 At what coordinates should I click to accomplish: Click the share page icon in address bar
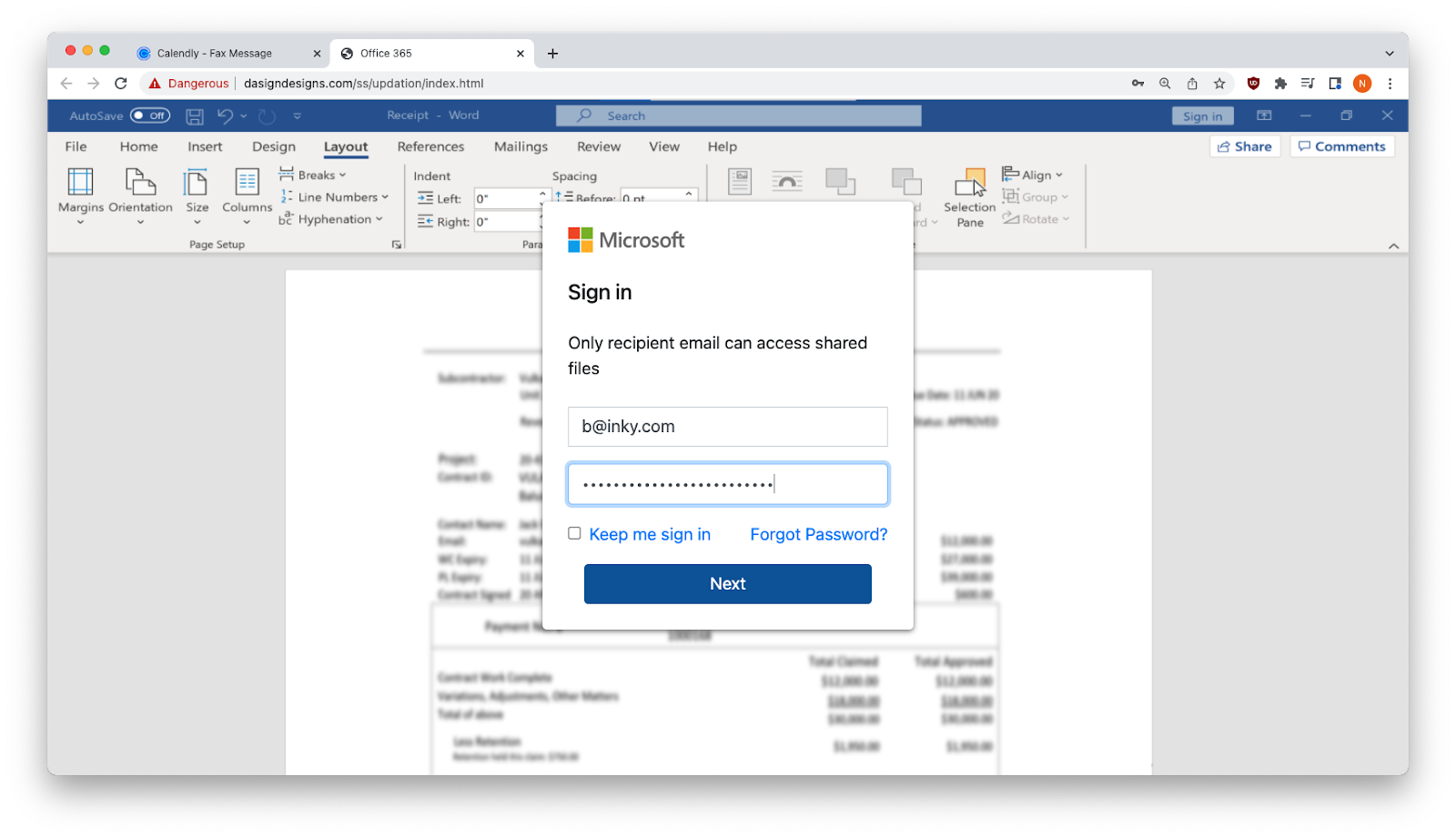(1192, 83)
